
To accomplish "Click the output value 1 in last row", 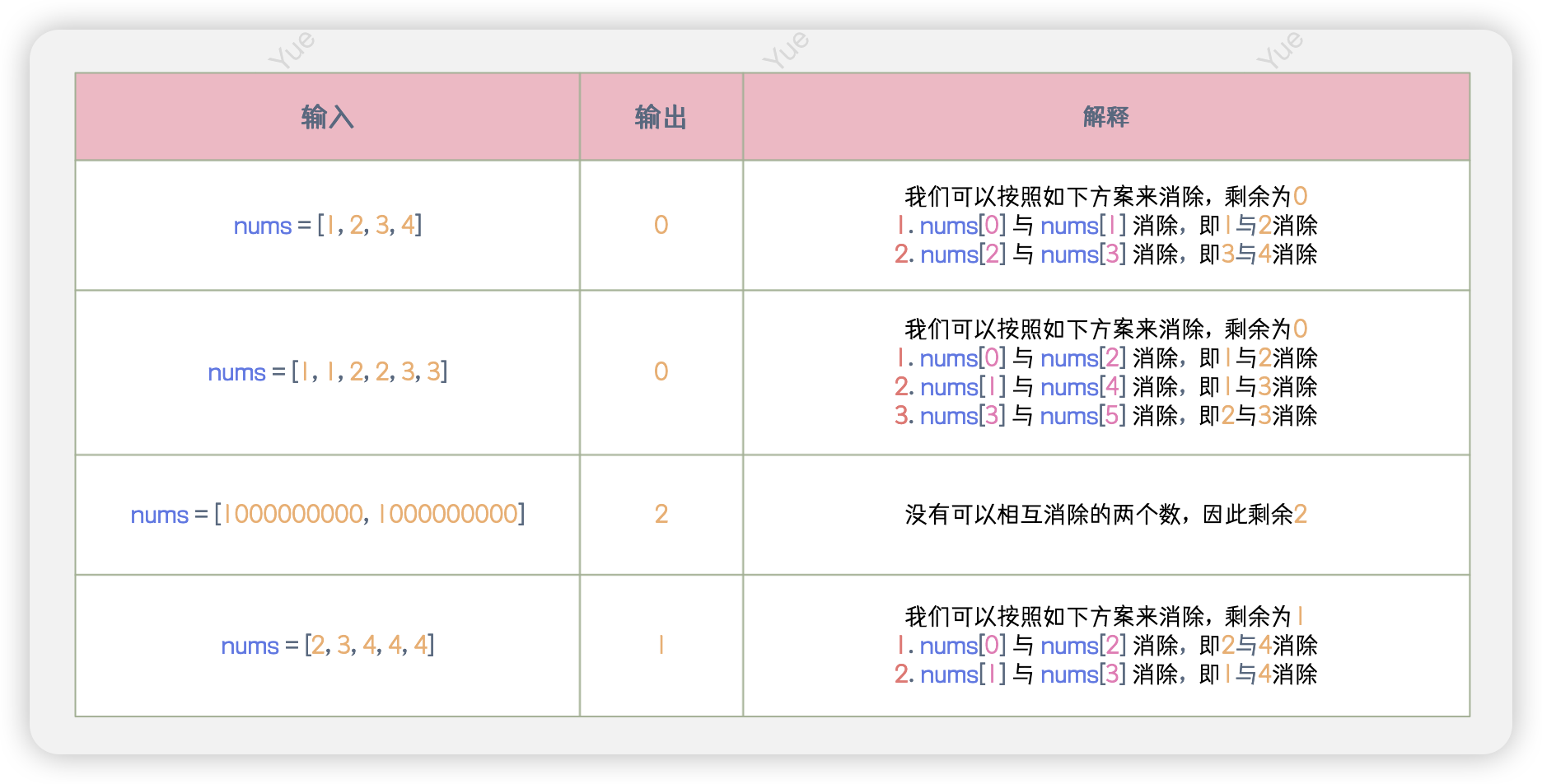I will pos(661,645).
